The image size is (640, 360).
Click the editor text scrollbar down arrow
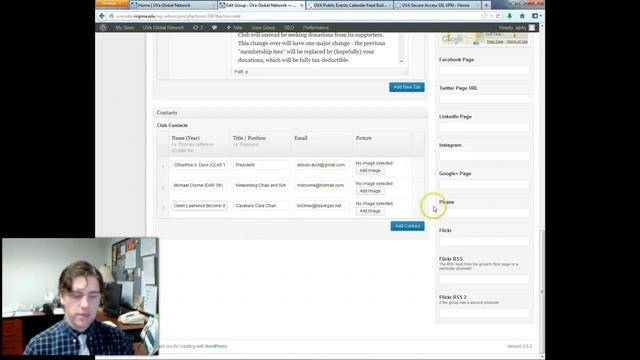coord(401,61)
